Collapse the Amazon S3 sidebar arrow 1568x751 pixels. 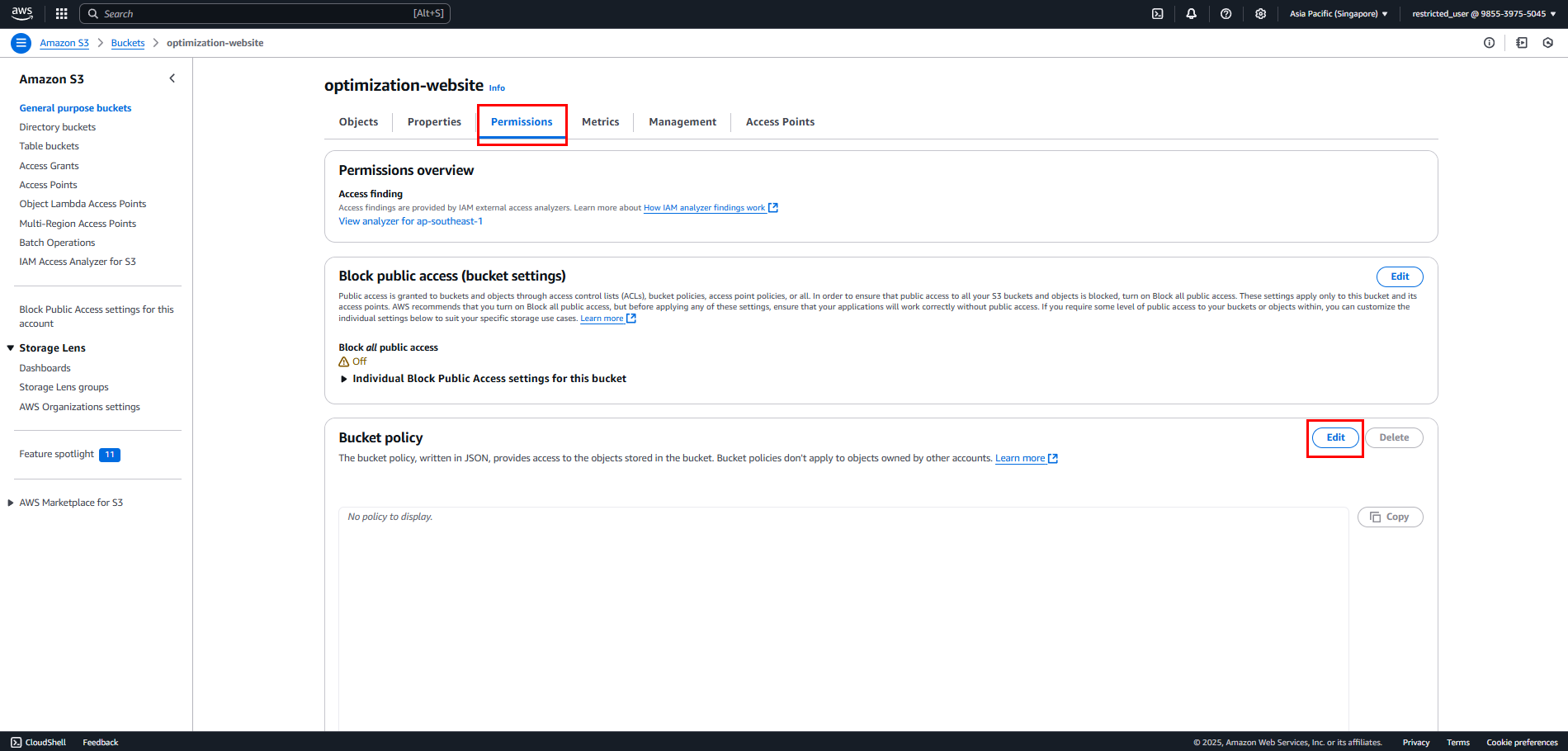pyautogui.click(x=172, y=78)
